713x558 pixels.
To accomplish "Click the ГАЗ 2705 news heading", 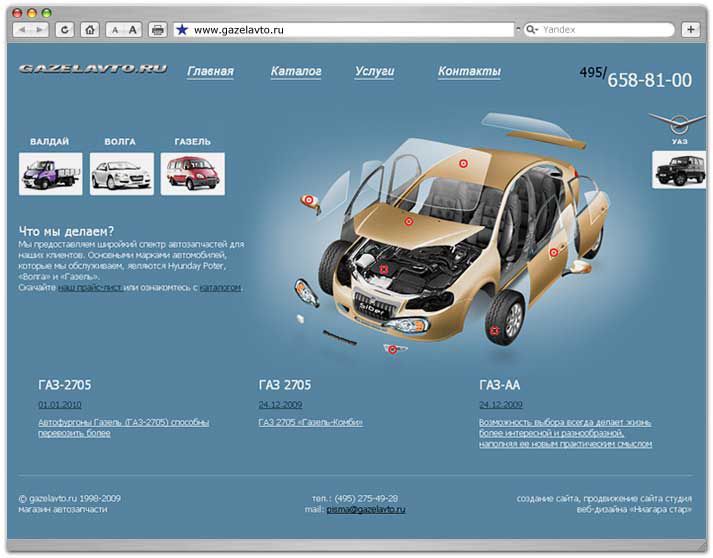I will coord(285,385).
